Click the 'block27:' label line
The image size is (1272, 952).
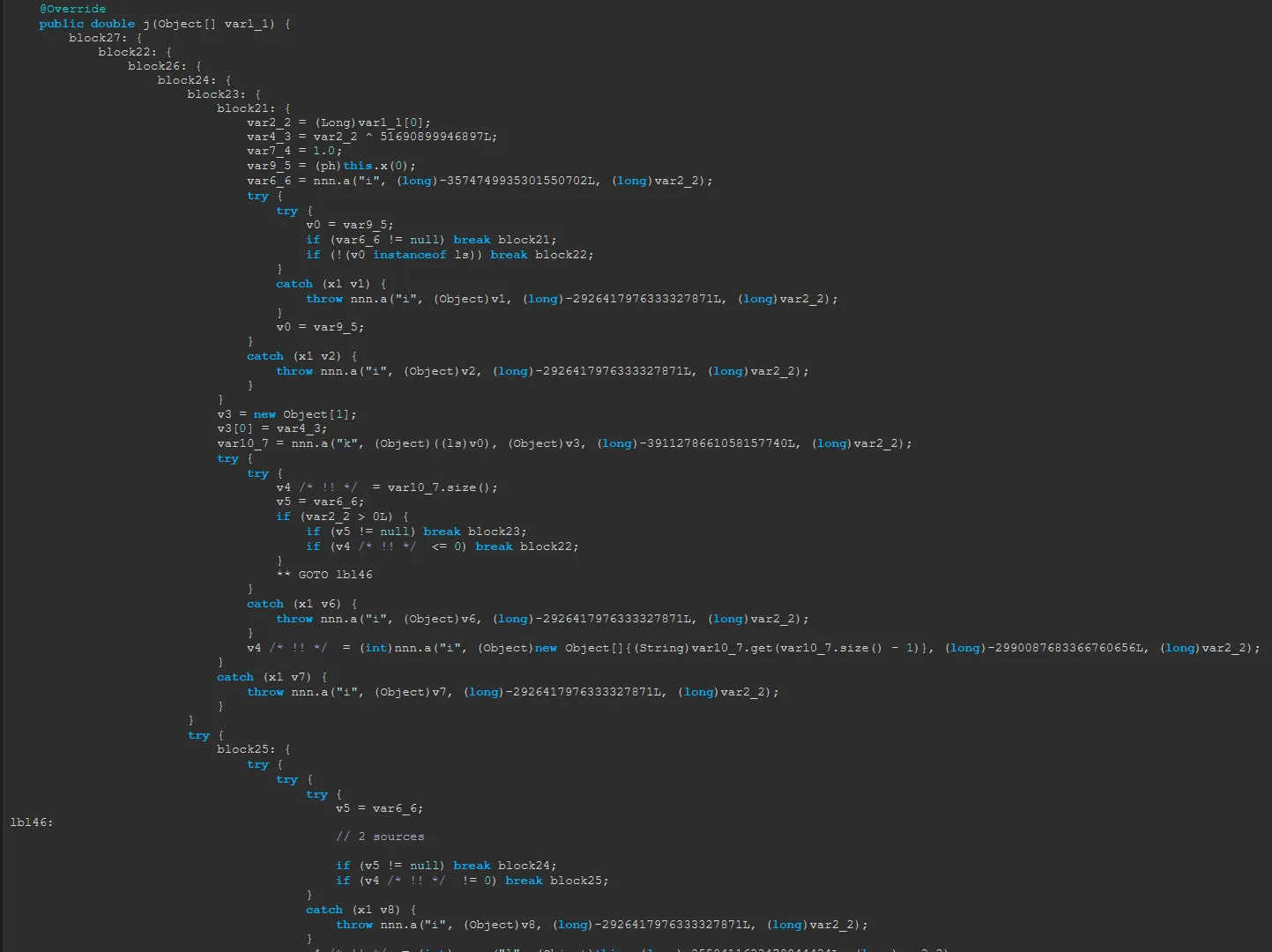coord(105,38)
